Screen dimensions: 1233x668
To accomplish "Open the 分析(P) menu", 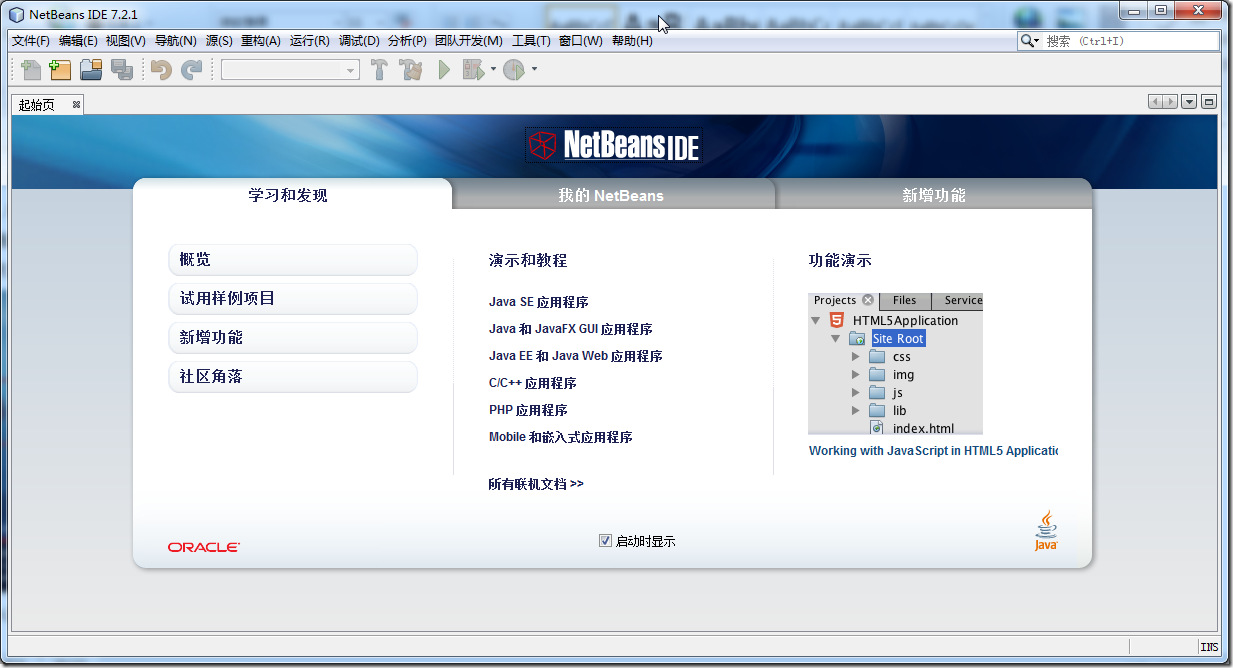I will tap(407, 41).
